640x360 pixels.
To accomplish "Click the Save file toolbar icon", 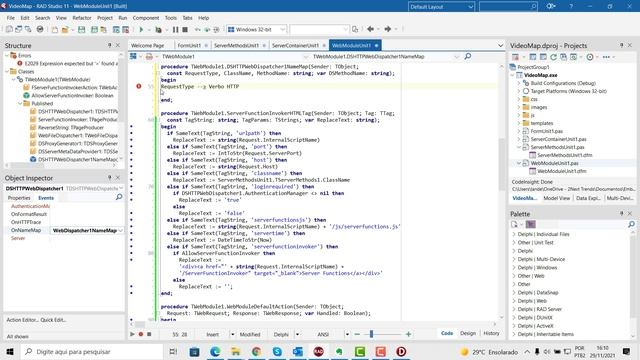I will pos(82,29).
